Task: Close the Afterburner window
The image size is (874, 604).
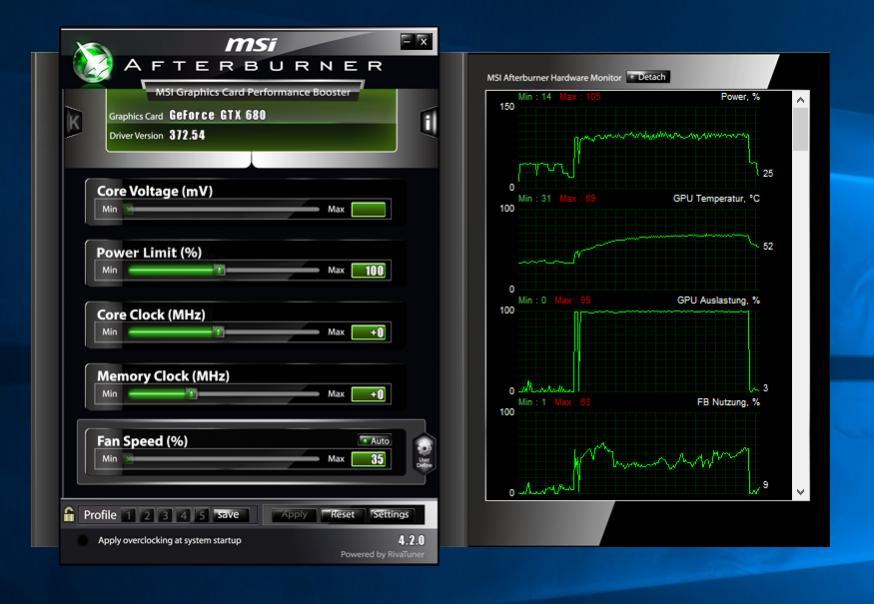Action: (x=424, y=41)
